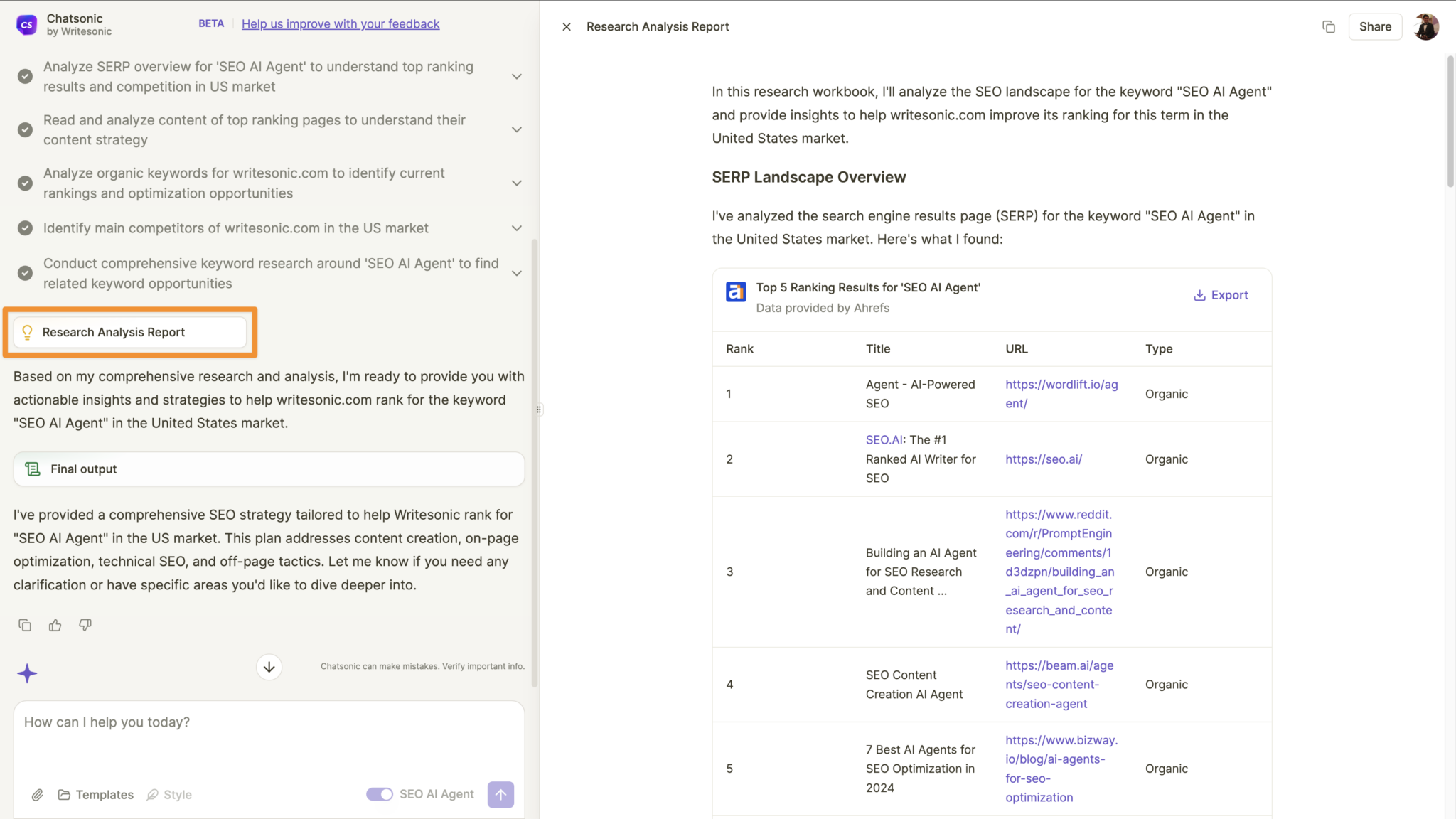Open the seo.ai result link
The image size is (1456, 819).
1043,459
